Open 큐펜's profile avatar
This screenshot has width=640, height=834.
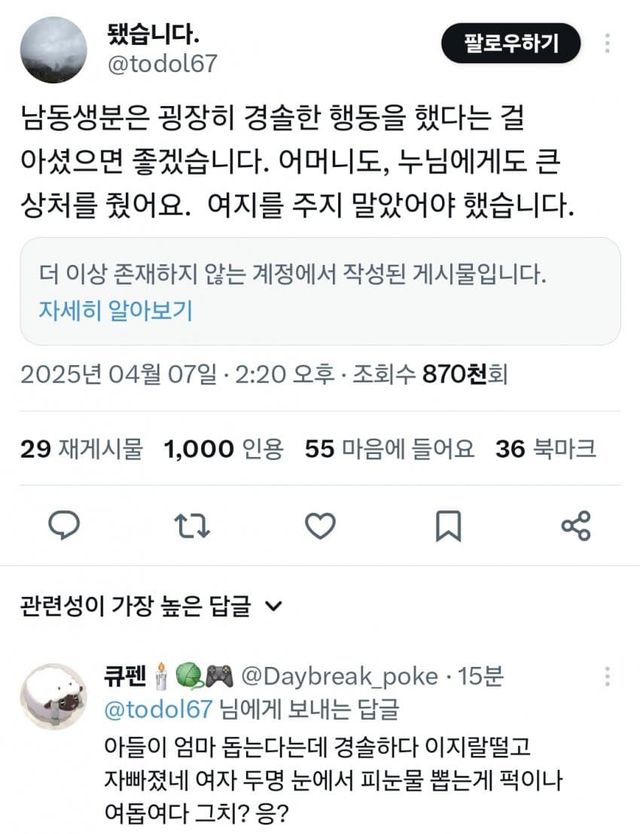(53, 697)
